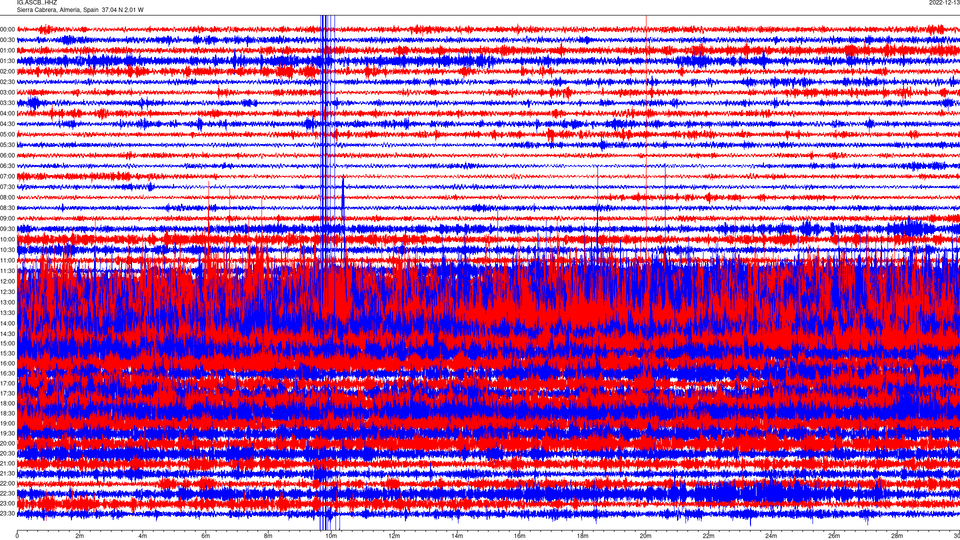This screenshot has height=540, width=960.
Task: Select the 16:30 time row label
Action: pyautogui.click(x=8, y=373)
